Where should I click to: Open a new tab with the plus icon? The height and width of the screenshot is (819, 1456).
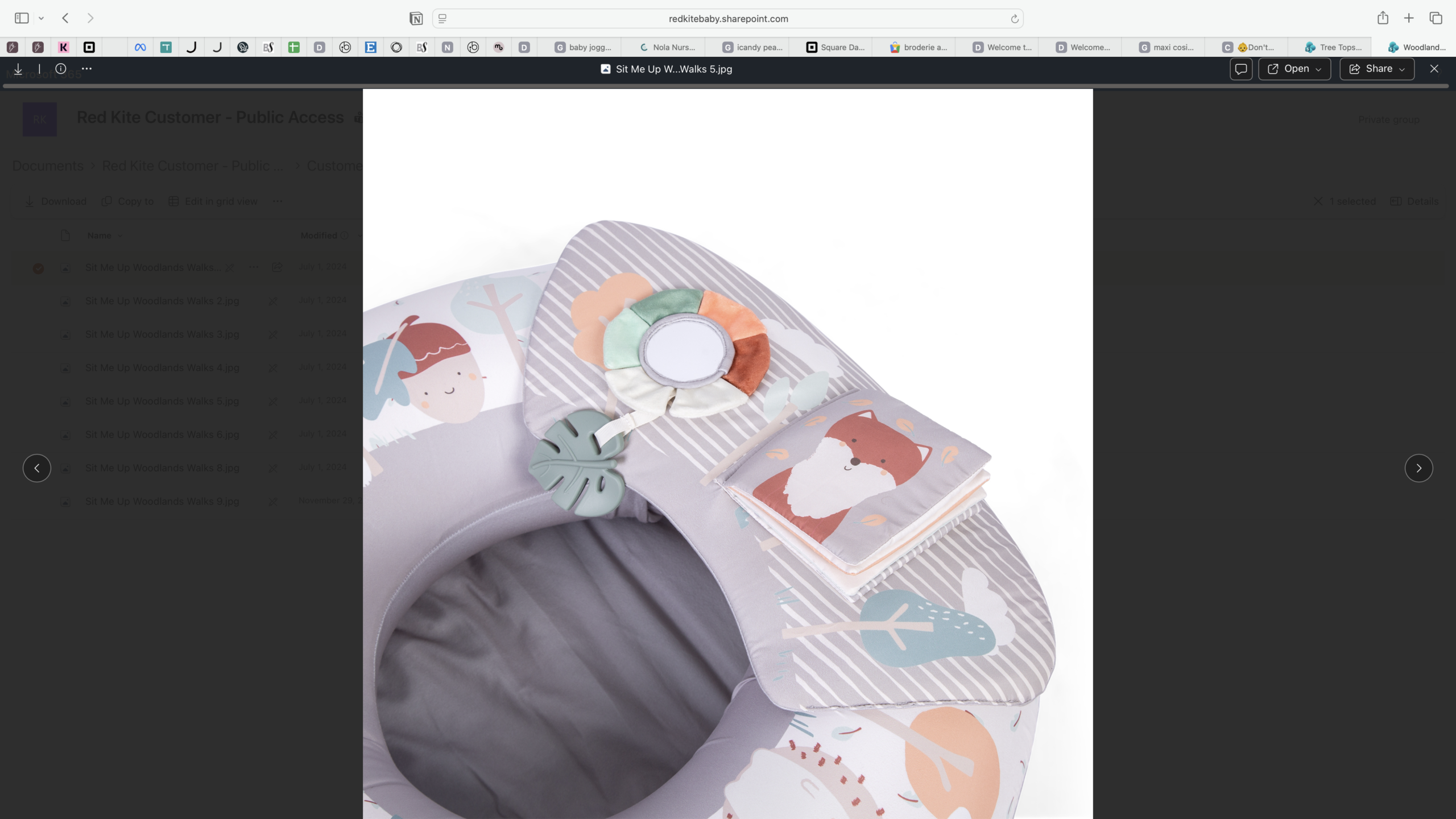coord(1409,18)
